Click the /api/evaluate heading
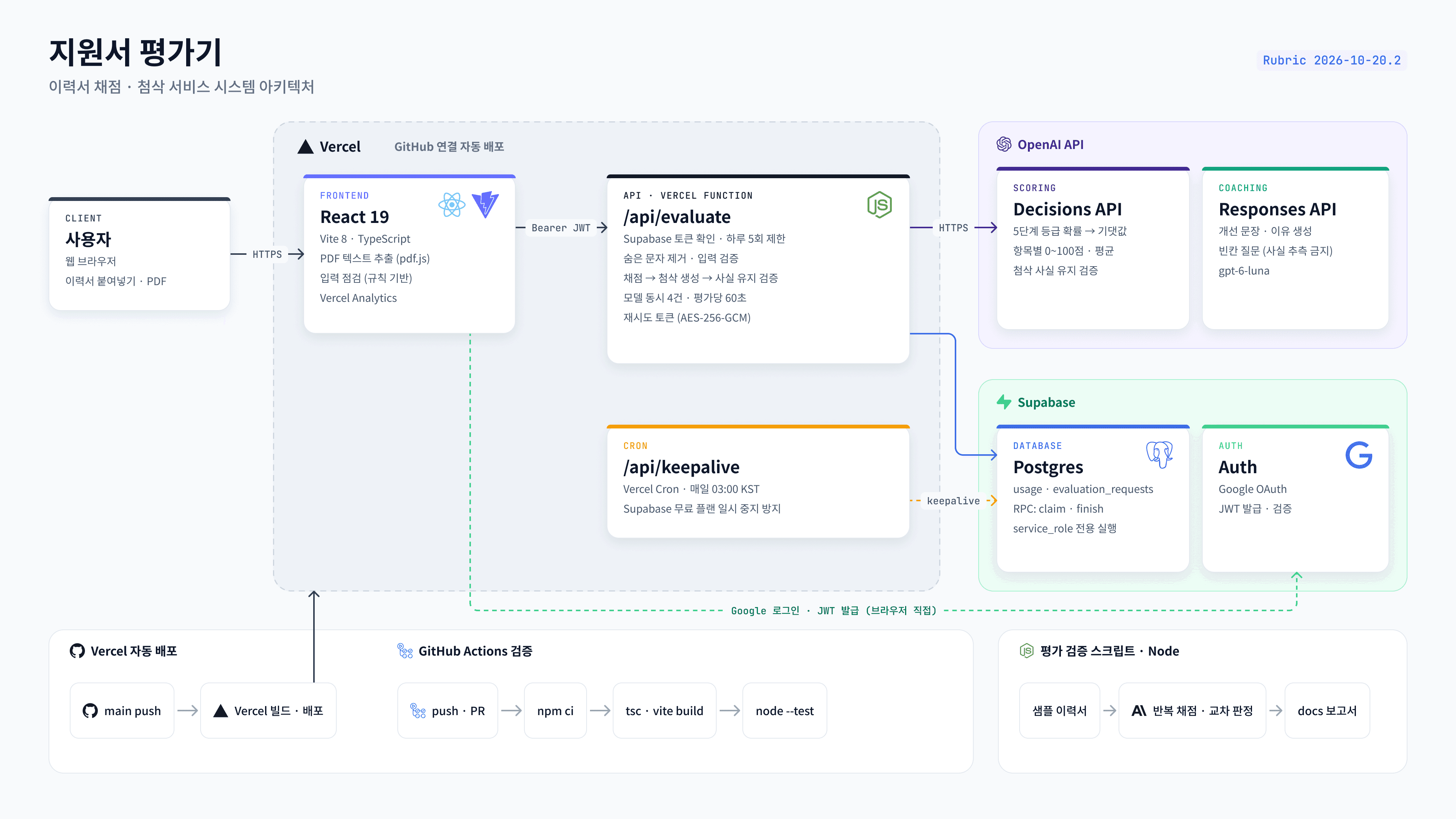 pos(676,217)
